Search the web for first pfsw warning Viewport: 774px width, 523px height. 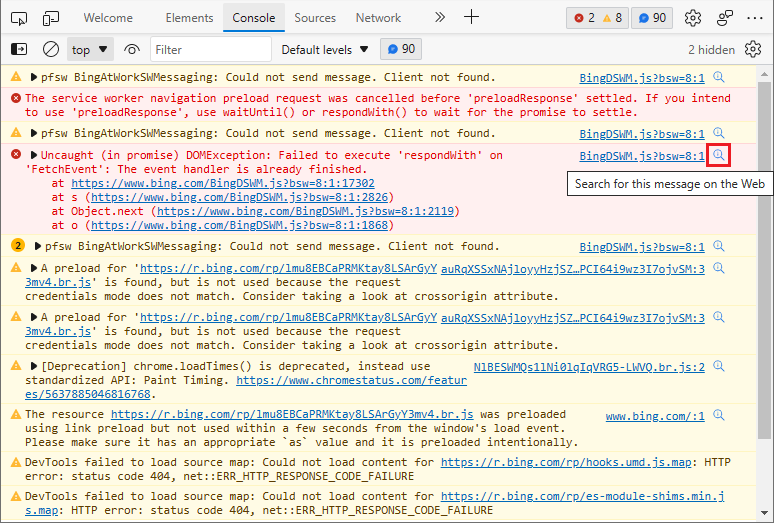coord(719,77)
